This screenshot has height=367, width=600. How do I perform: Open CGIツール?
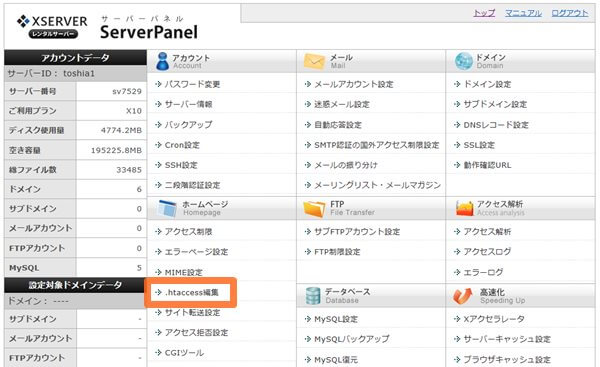point(184,353)
